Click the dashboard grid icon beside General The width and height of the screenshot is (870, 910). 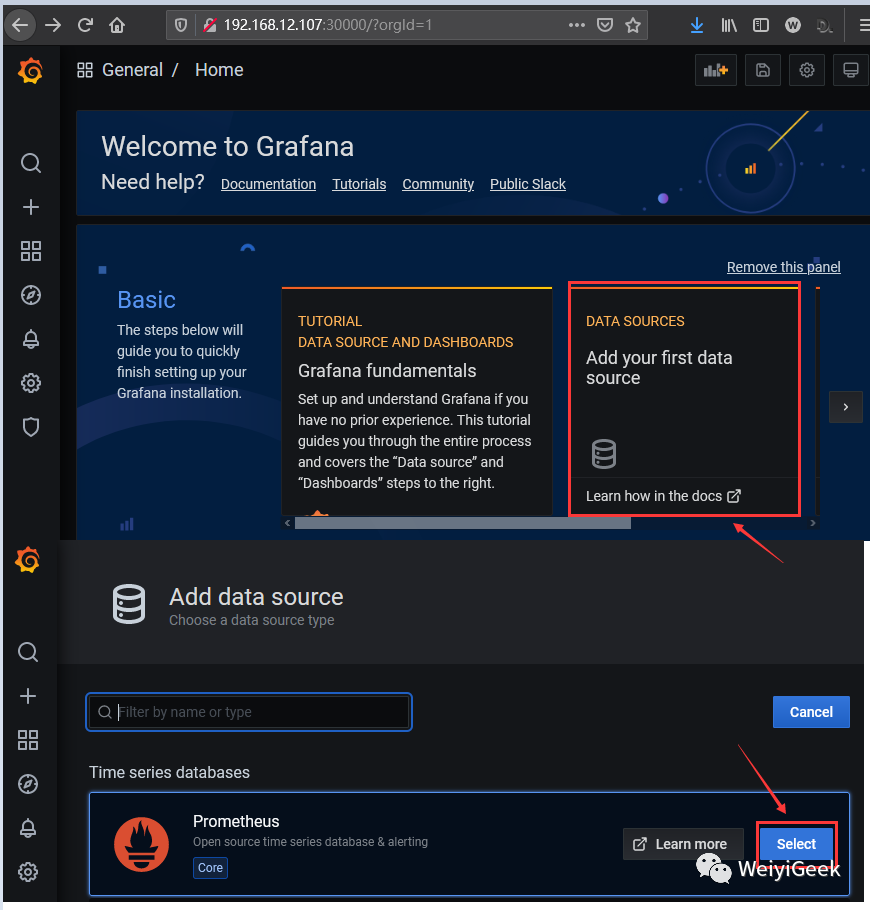[85, 70]
